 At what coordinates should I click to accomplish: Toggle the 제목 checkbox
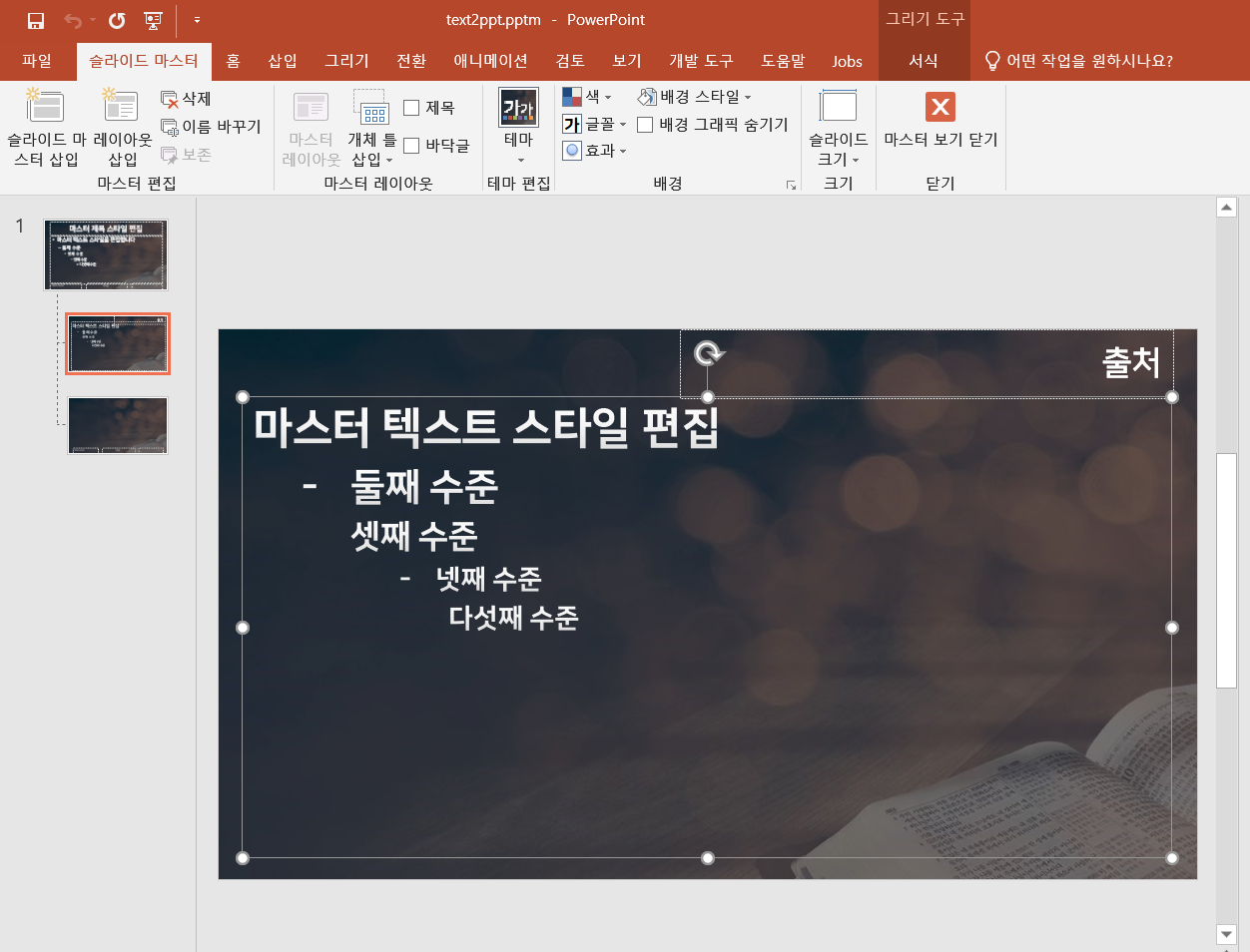coord(411,108)
